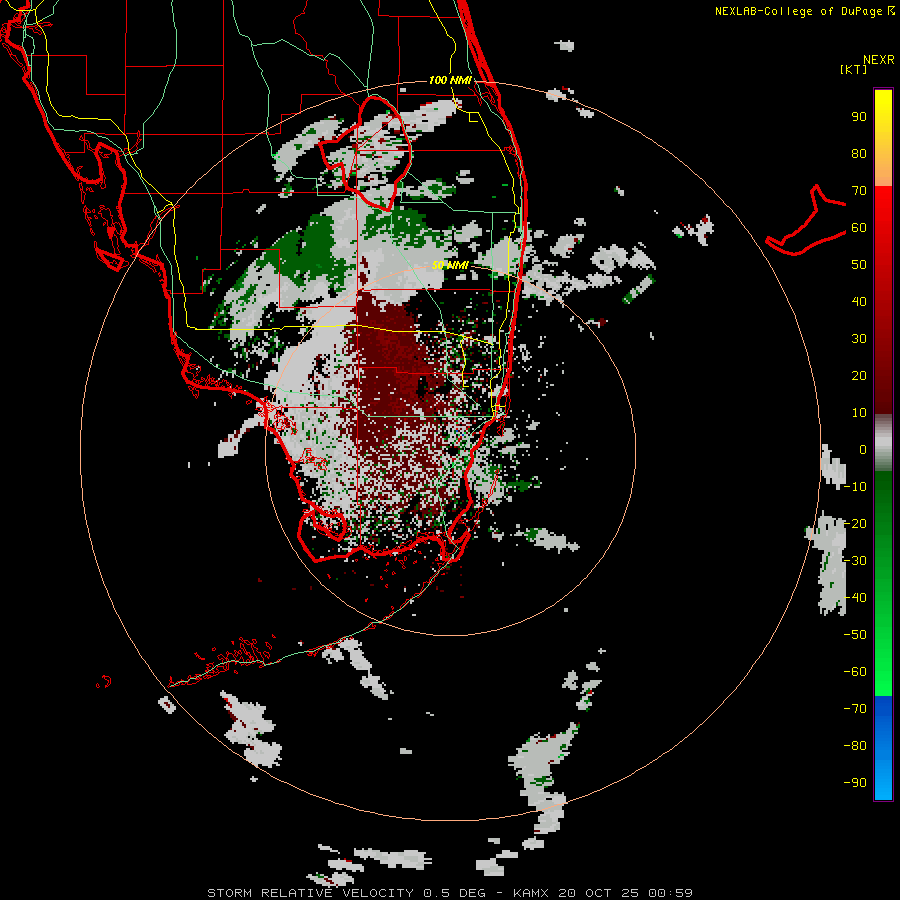This screenshot has height=900, width=900.
Task: Click the '[KT]' units label
Action: point(853,69)
